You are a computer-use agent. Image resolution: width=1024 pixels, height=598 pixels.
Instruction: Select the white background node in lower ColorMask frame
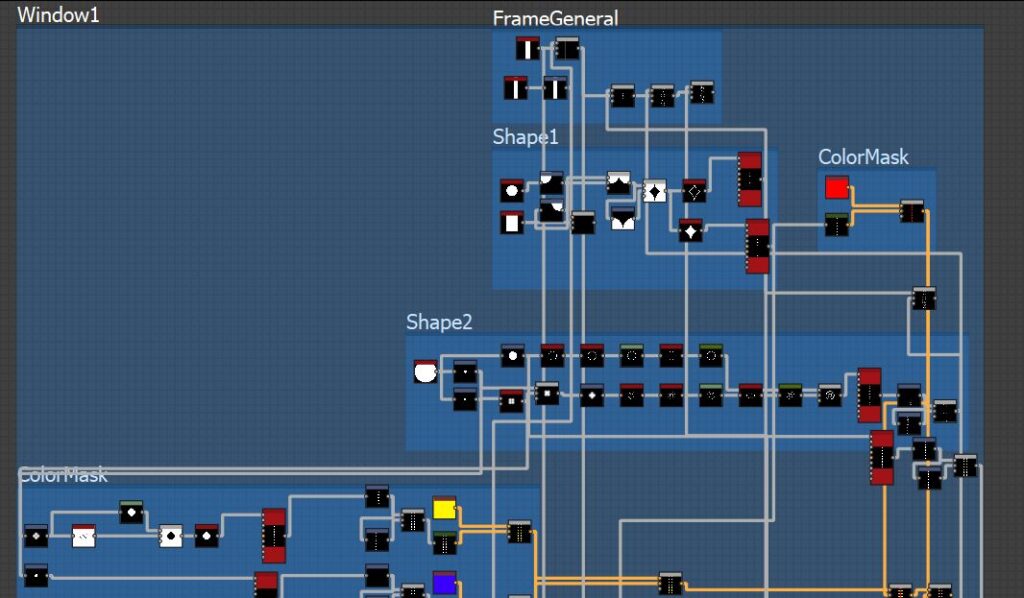(x=84, y=536)
